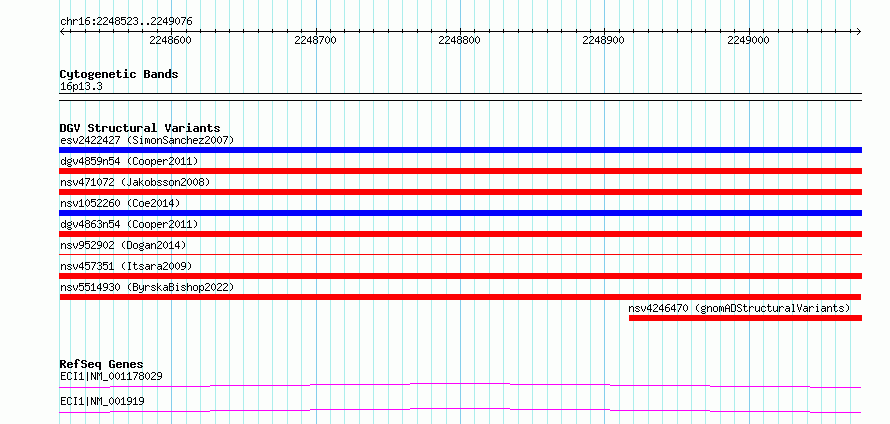Click the 2248800 ruler position
890x424 pixels.
pyautogui.click(x=460, y=40)
